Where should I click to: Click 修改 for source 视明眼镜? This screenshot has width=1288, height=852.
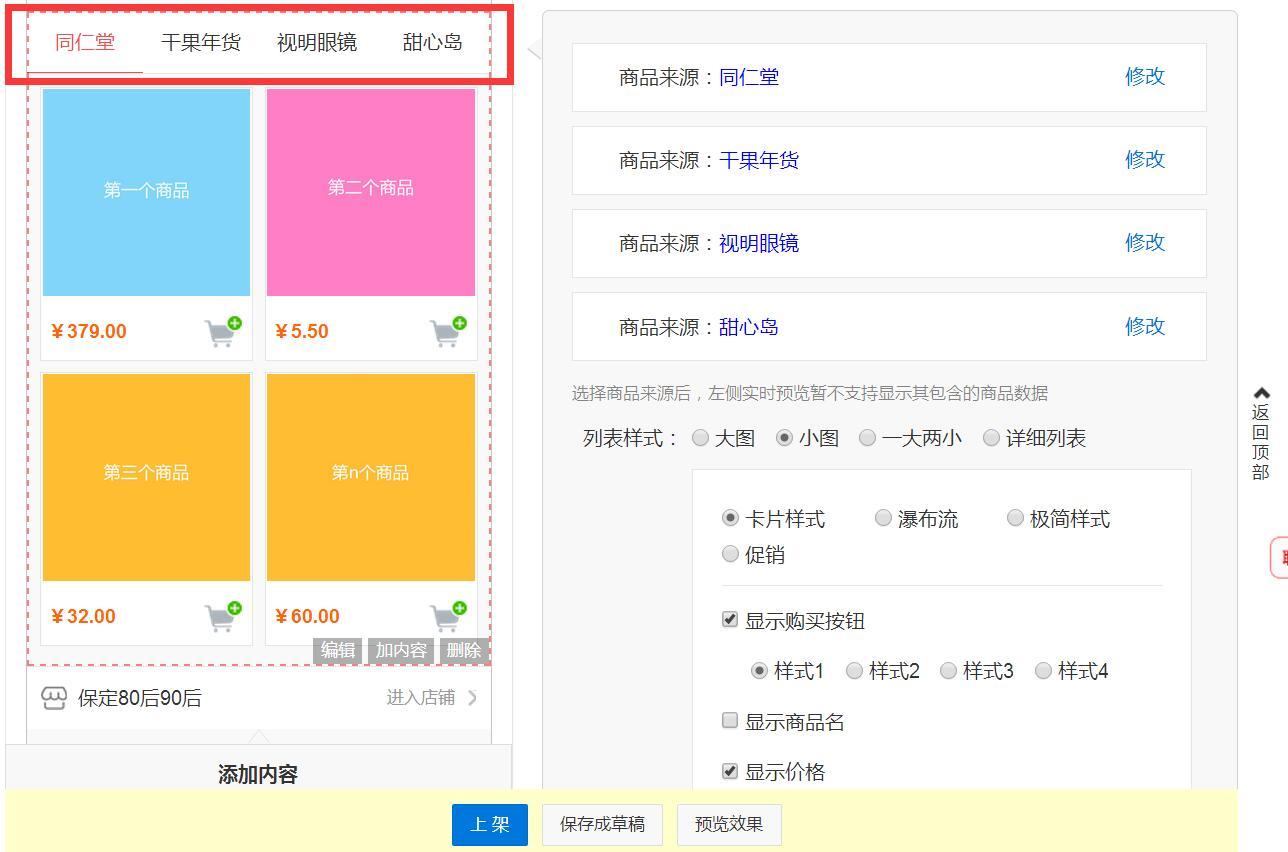[x=1145, y=242]
